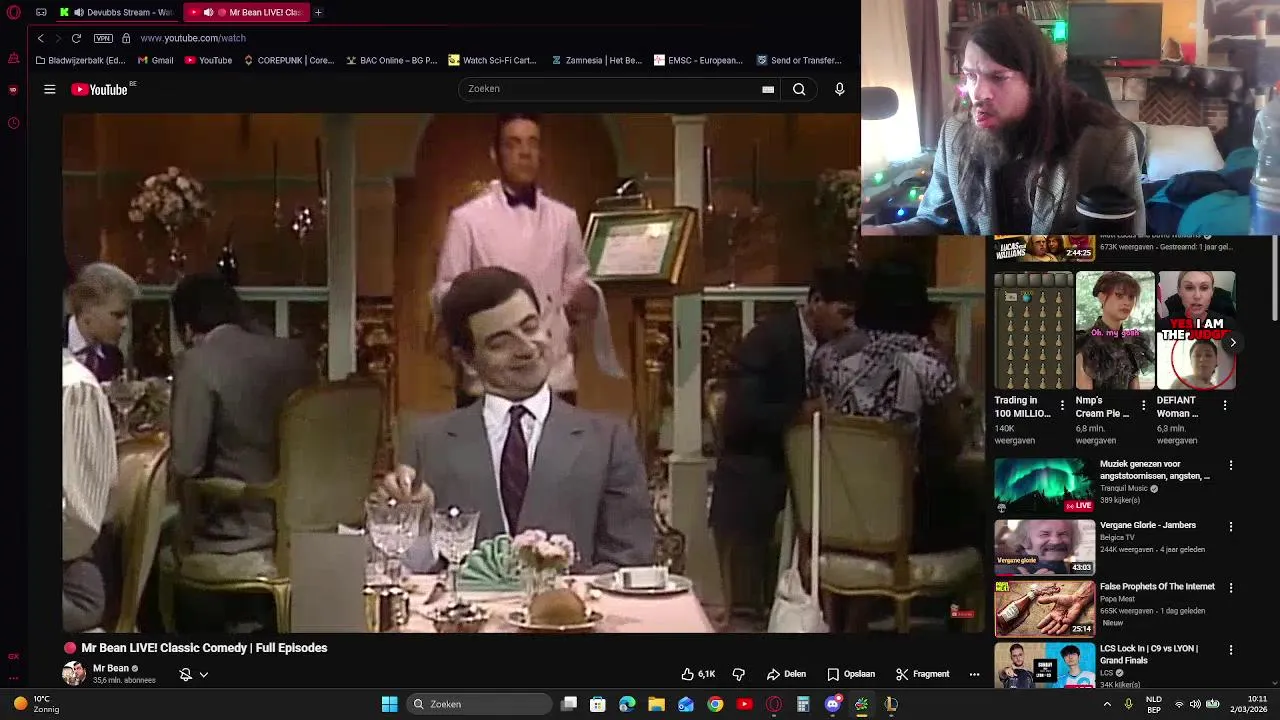The width and height of the screenshot is (1280, 720).
Task: Open the Opera tab islands workspace icon
Action: (41, 12)
